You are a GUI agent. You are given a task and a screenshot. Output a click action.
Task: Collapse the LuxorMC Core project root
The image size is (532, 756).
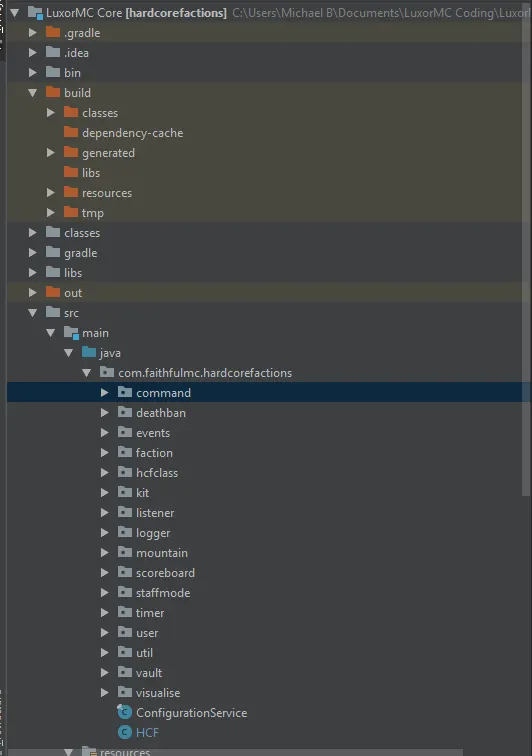pos(15,13)
